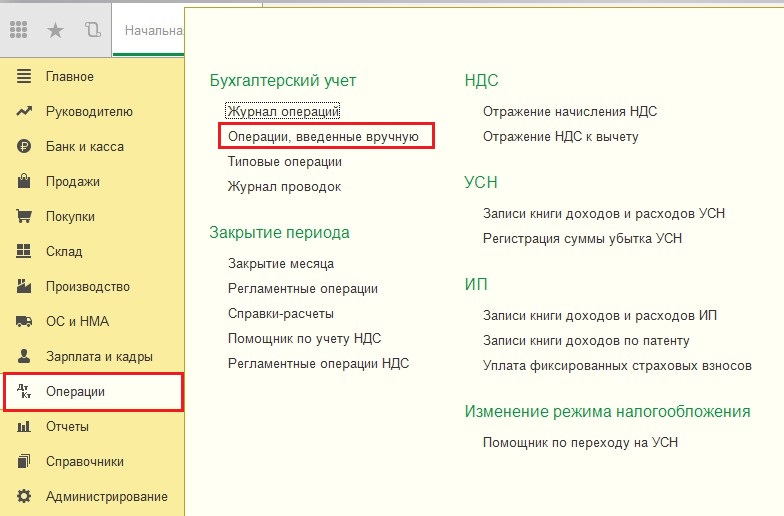784x516 pixels.
Task: Click the Банк и касса ruble icon
Action: point(24,146)
